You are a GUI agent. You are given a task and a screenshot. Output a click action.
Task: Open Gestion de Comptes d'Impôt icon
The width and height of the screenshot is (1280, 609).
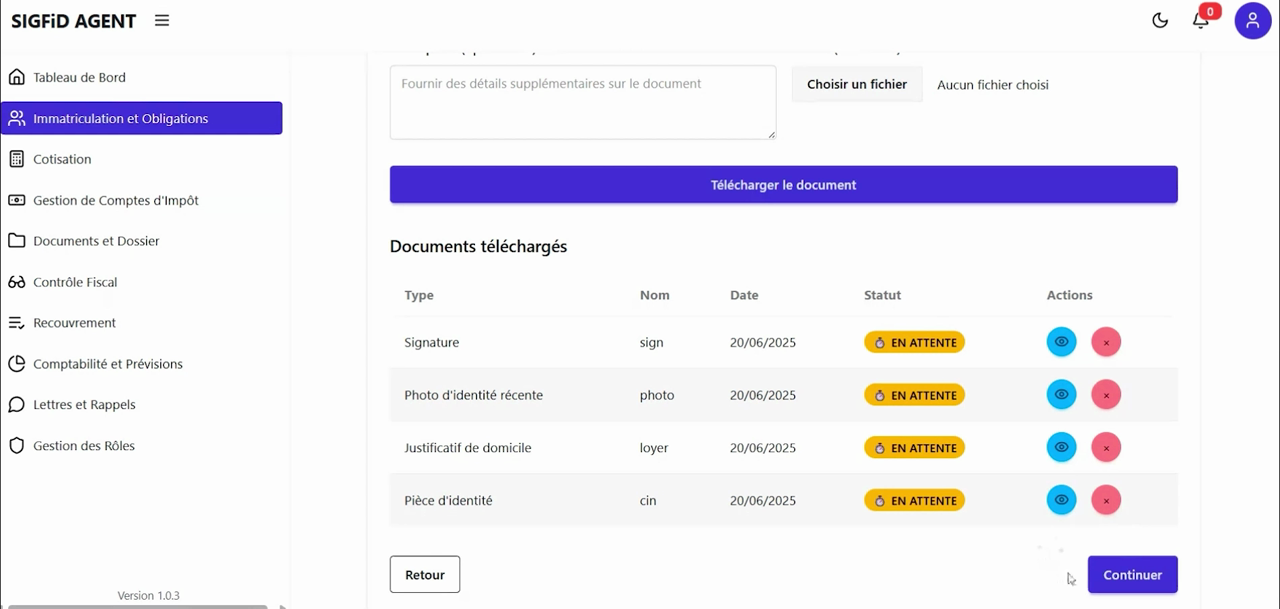(17, 200)
